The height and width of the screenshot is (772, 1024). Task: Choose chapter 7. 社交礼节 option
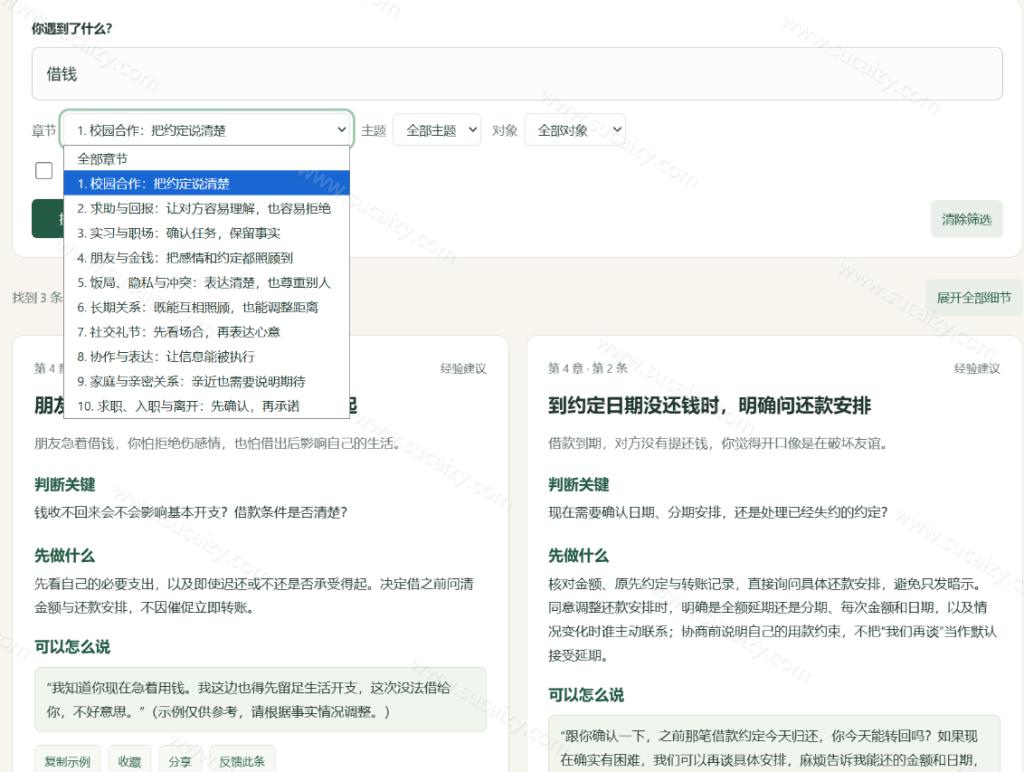206,332
